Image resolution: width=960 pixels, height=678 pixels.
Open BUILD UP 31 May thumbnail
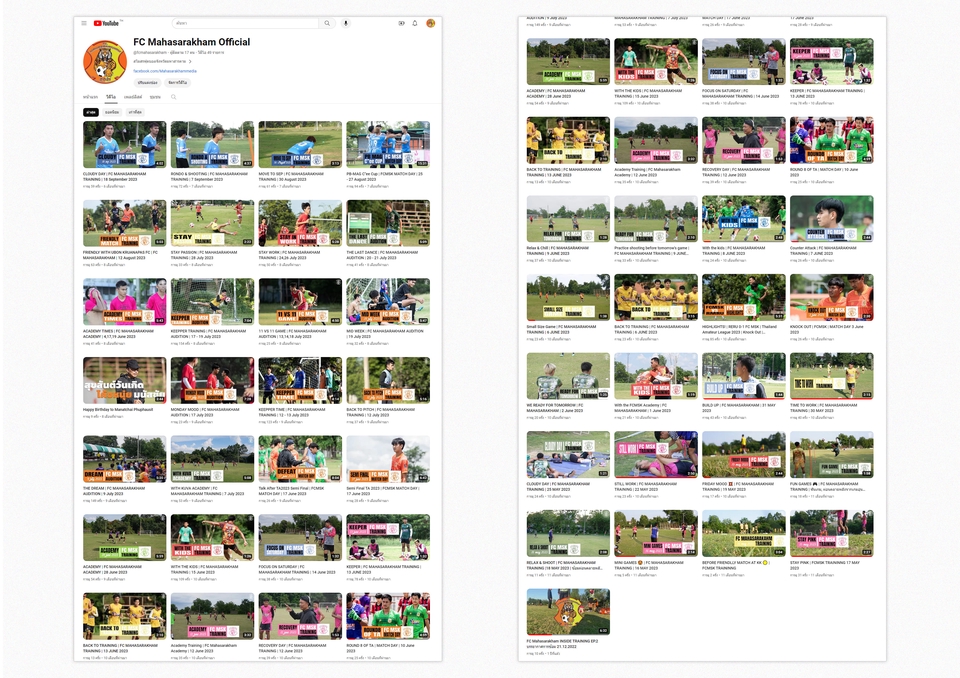pos(744,376)
